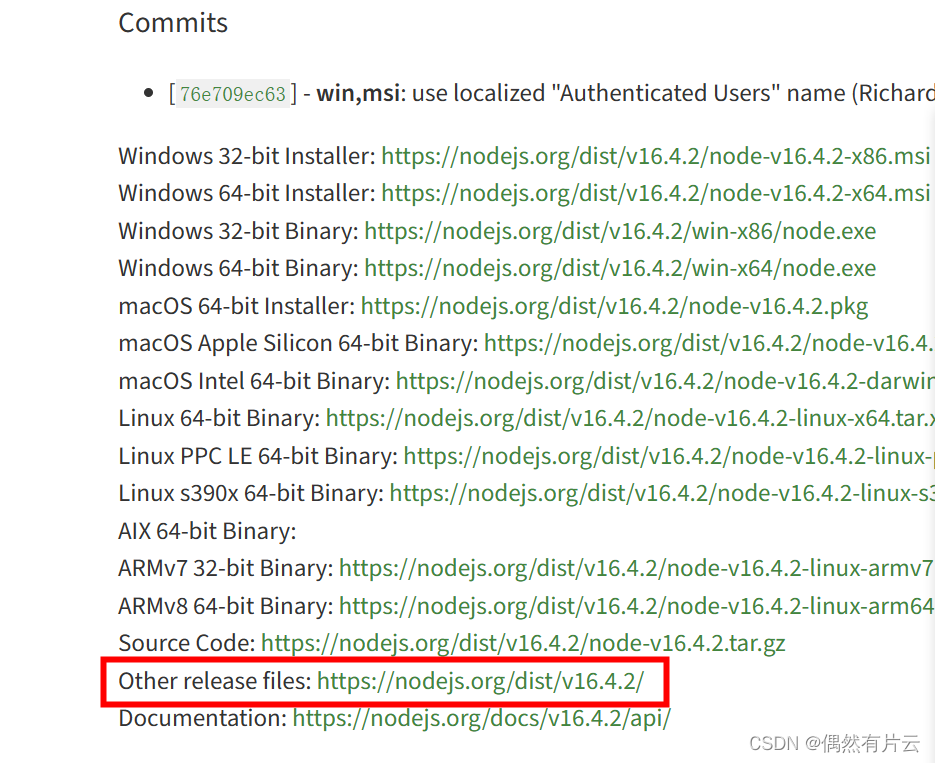Select the Commits heading text
The height and width of the screenshot is (763, 935).
click(x=173, y=23)
